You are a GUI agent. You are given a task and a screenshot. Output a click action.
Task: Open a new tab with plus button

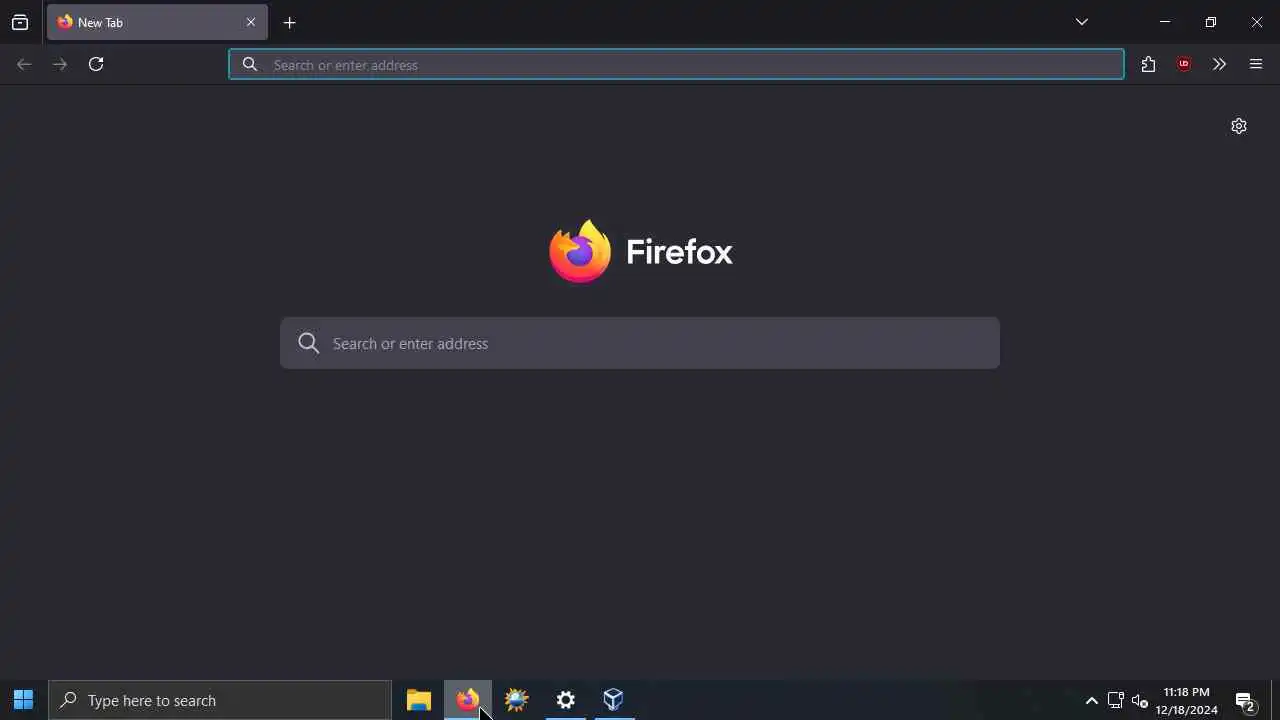(x=290, y=22)
